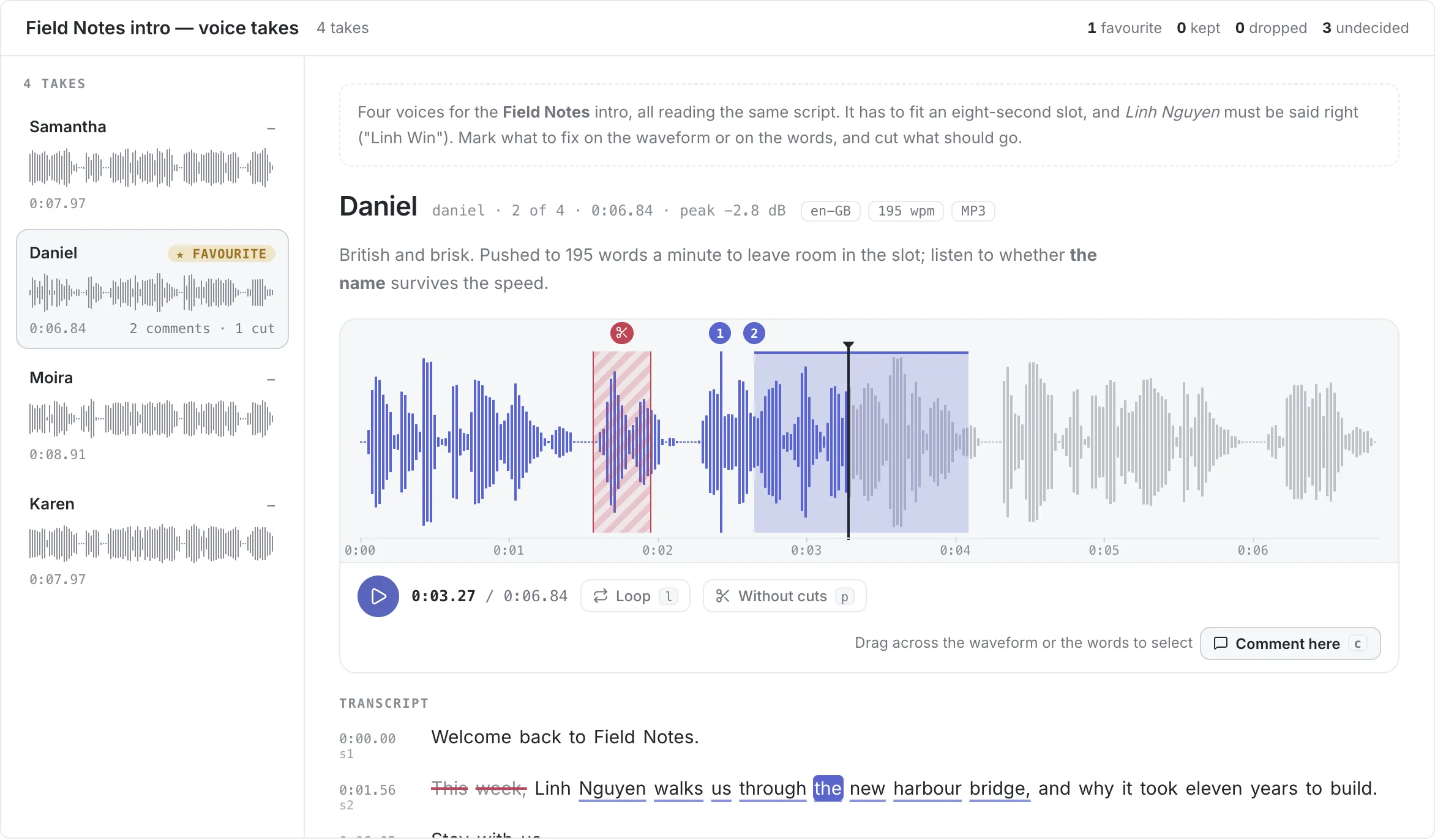Viewport: 1435px width, 840px height.
Task: Click the '0 dropped' counter
Action: pyautogui.click(x=1271, y=28)
